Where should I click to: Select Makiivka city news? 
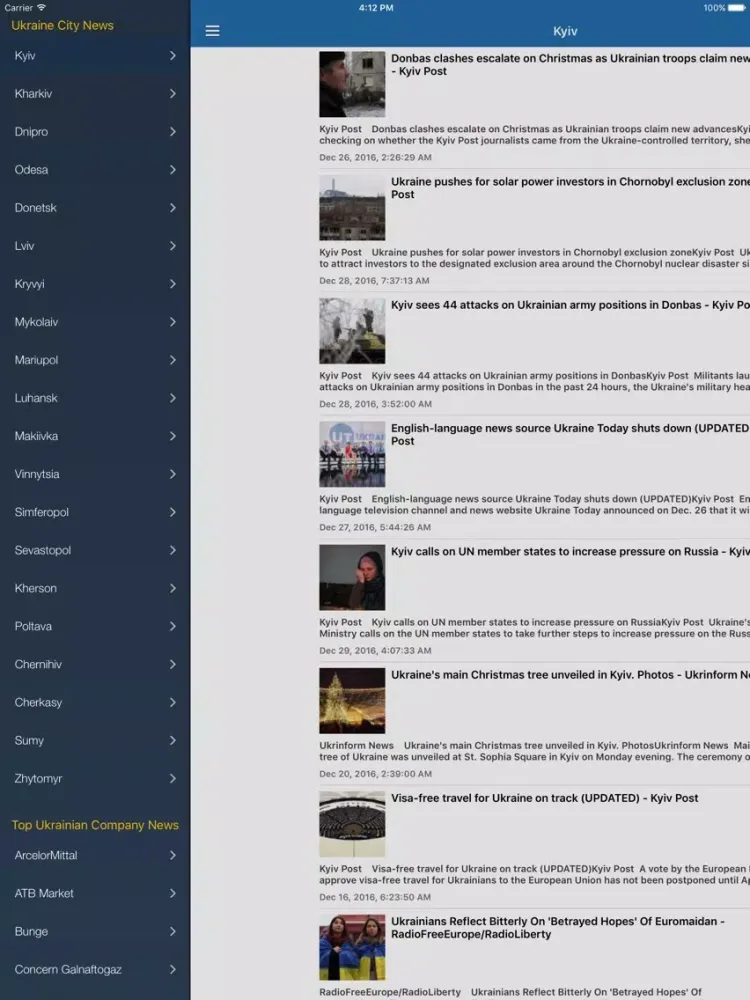coord(95,436)
